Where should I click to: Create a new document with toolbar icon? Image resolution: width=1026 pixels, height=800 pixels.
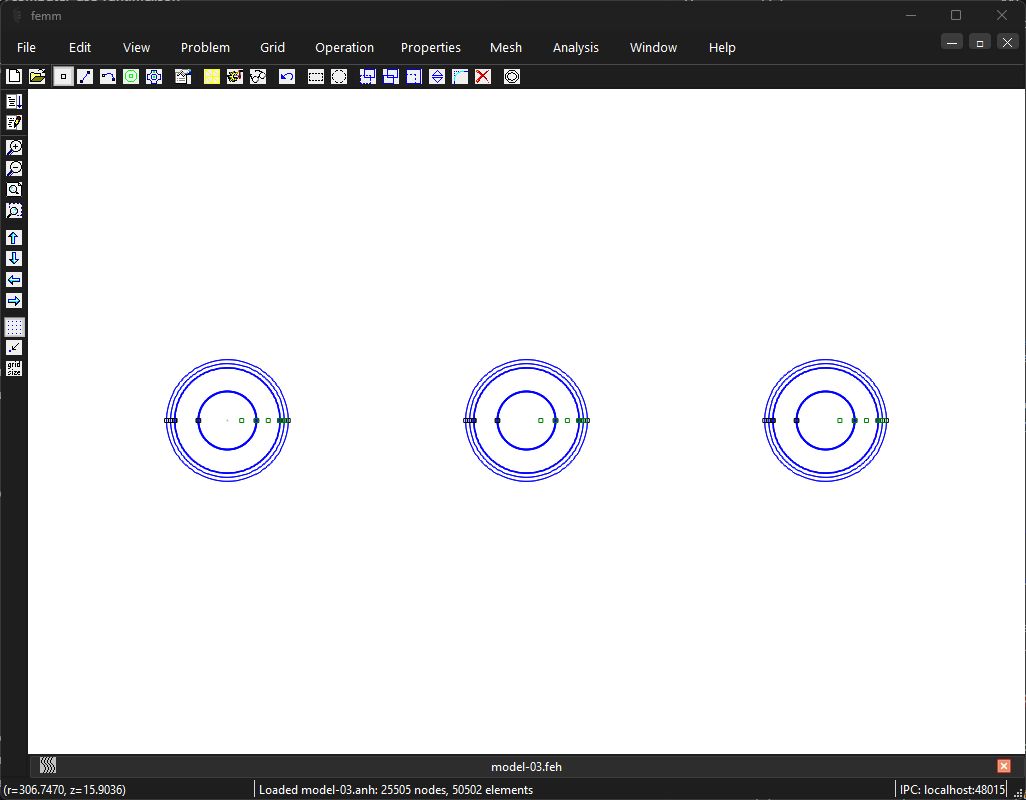pyautogui.click(x=14, y=77)
